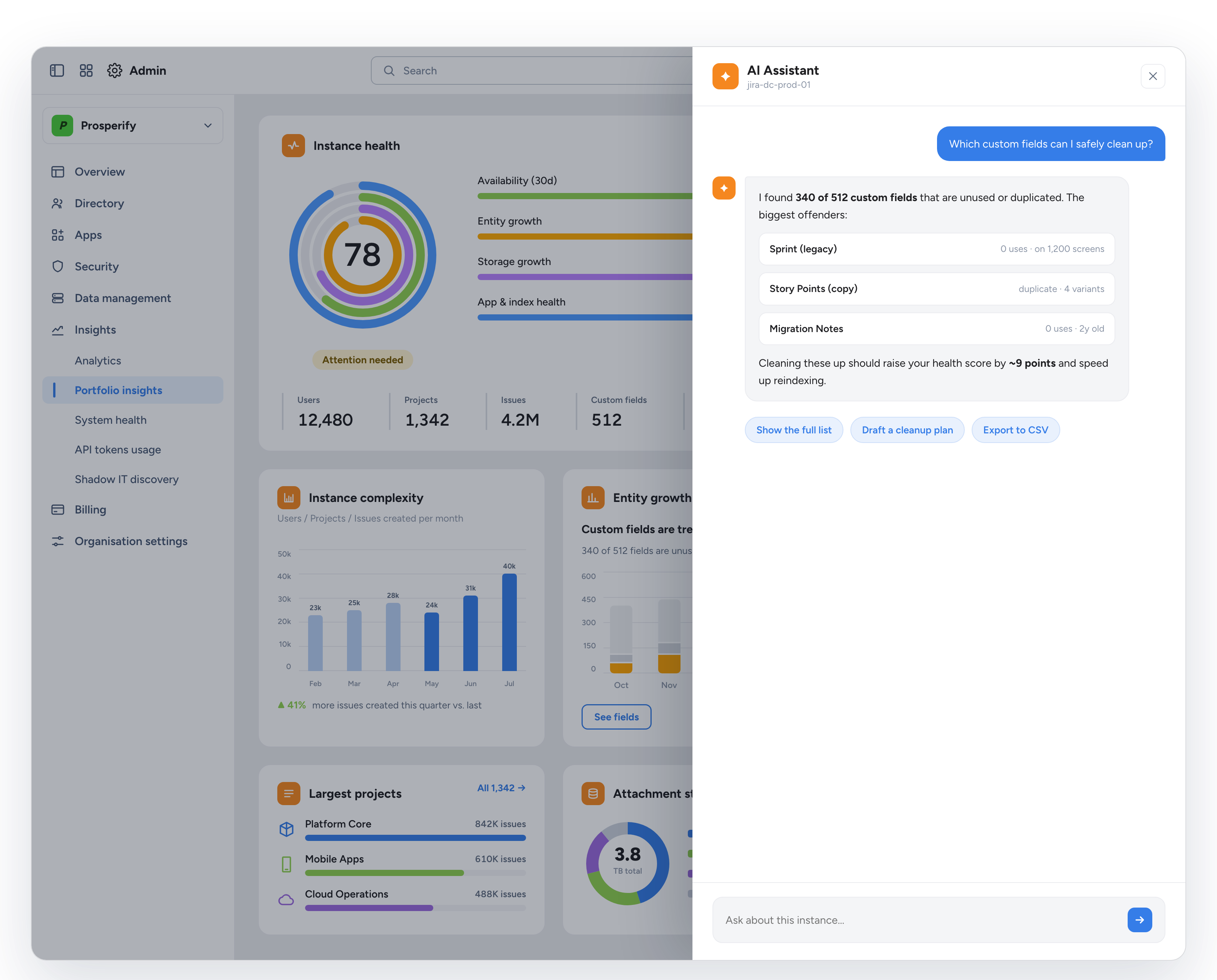
Task: Open the app grid switcher icon
Action: [x=86, y=70]
